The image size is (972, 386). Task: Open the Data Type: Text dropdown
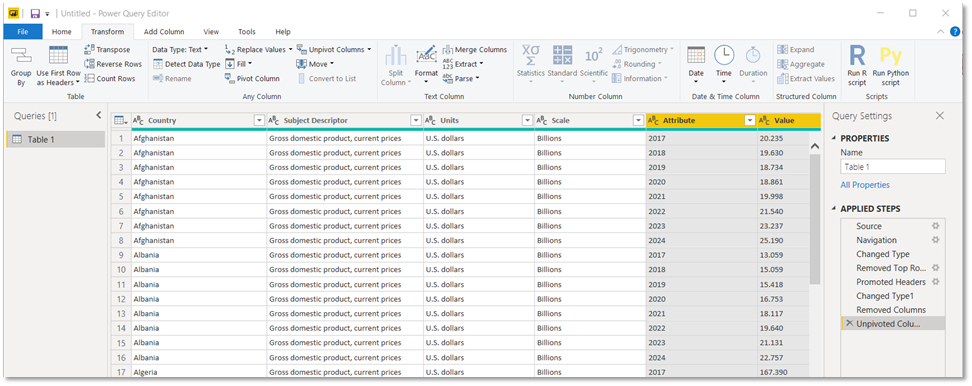click(x=180, y=50)
